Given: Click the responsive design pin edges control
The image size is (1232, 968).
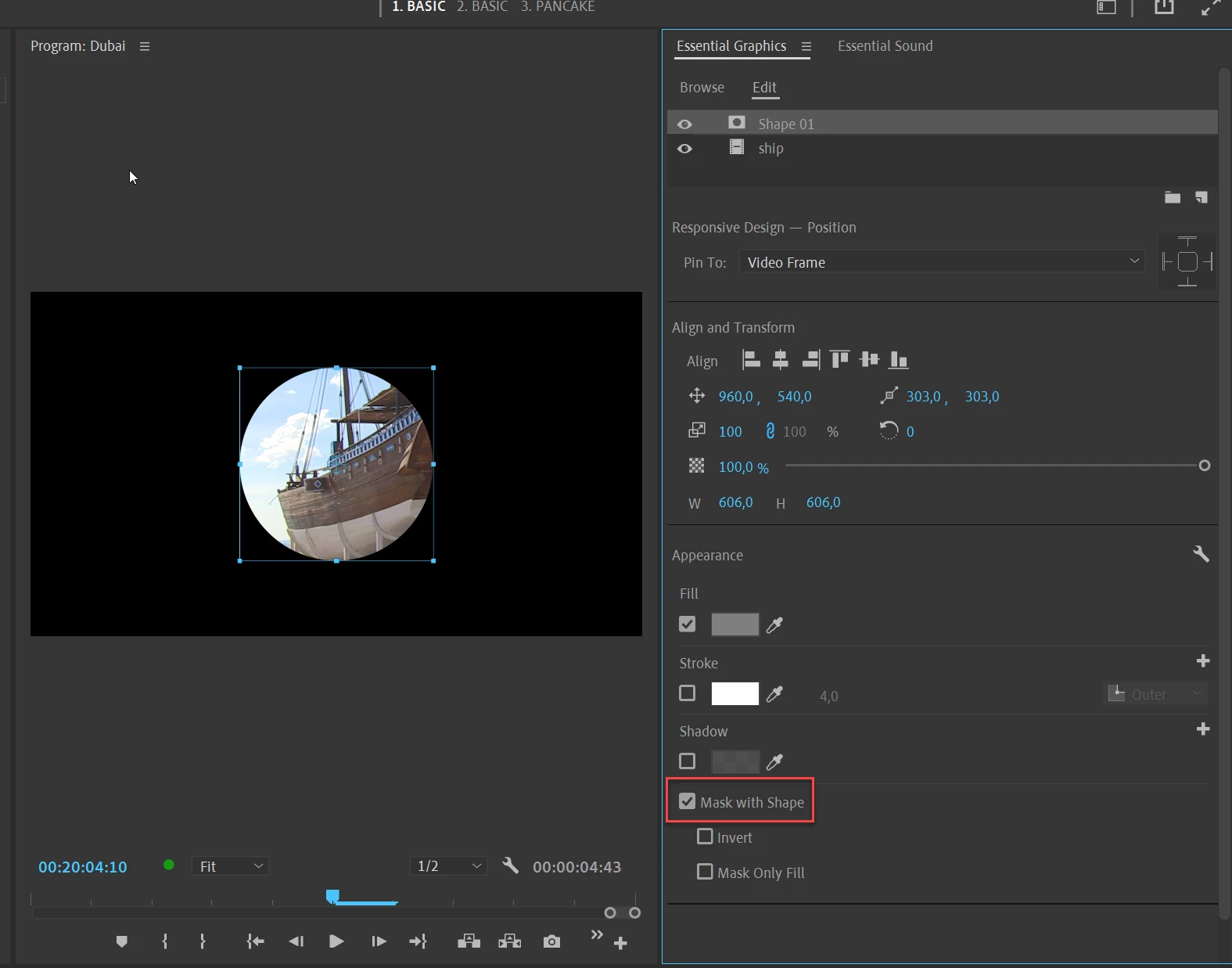Looking at the screenshot, I should click(1187, 261).
